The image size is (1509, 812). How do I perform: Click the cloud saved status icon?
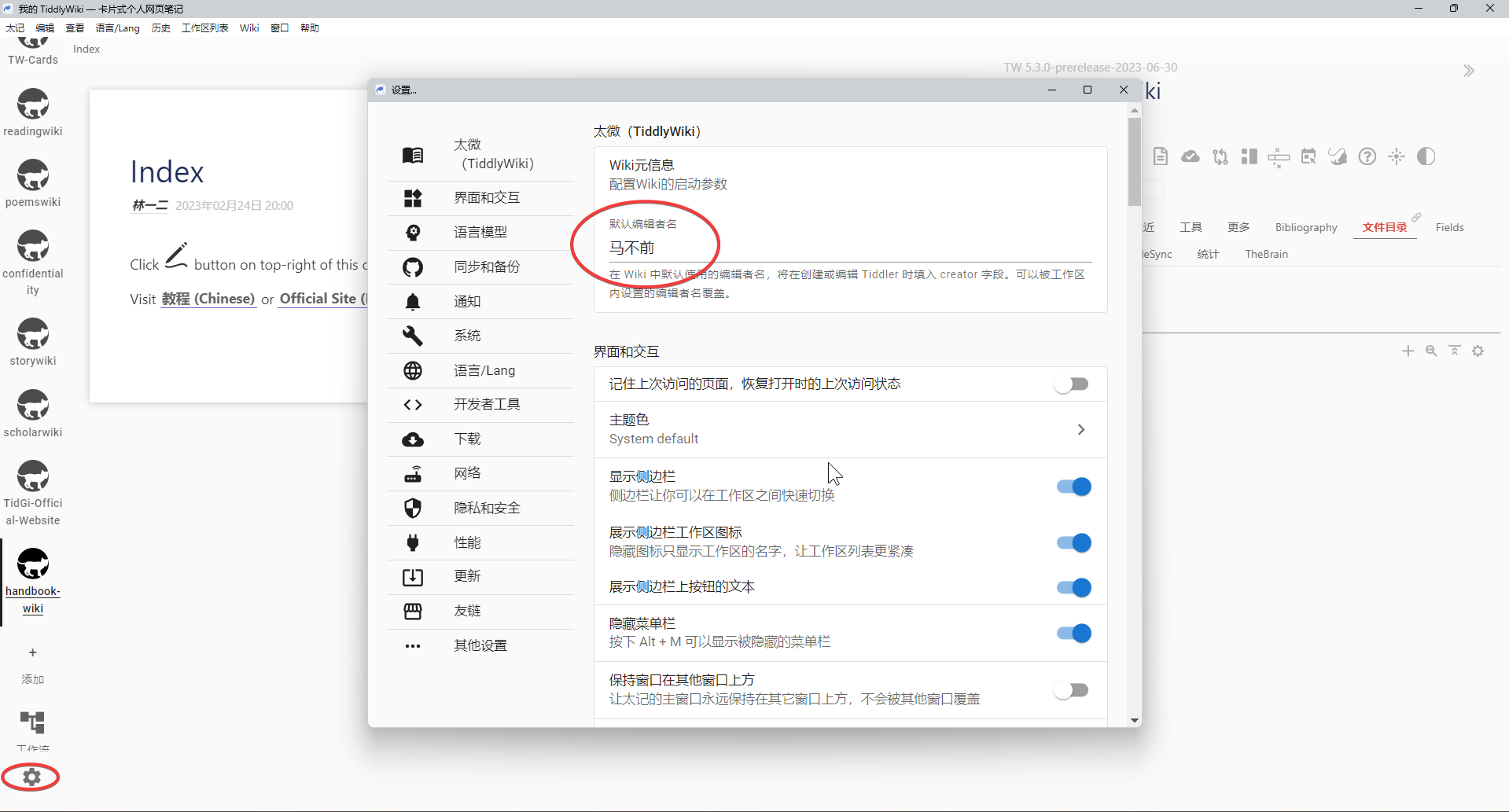[x=1191, y=156]
